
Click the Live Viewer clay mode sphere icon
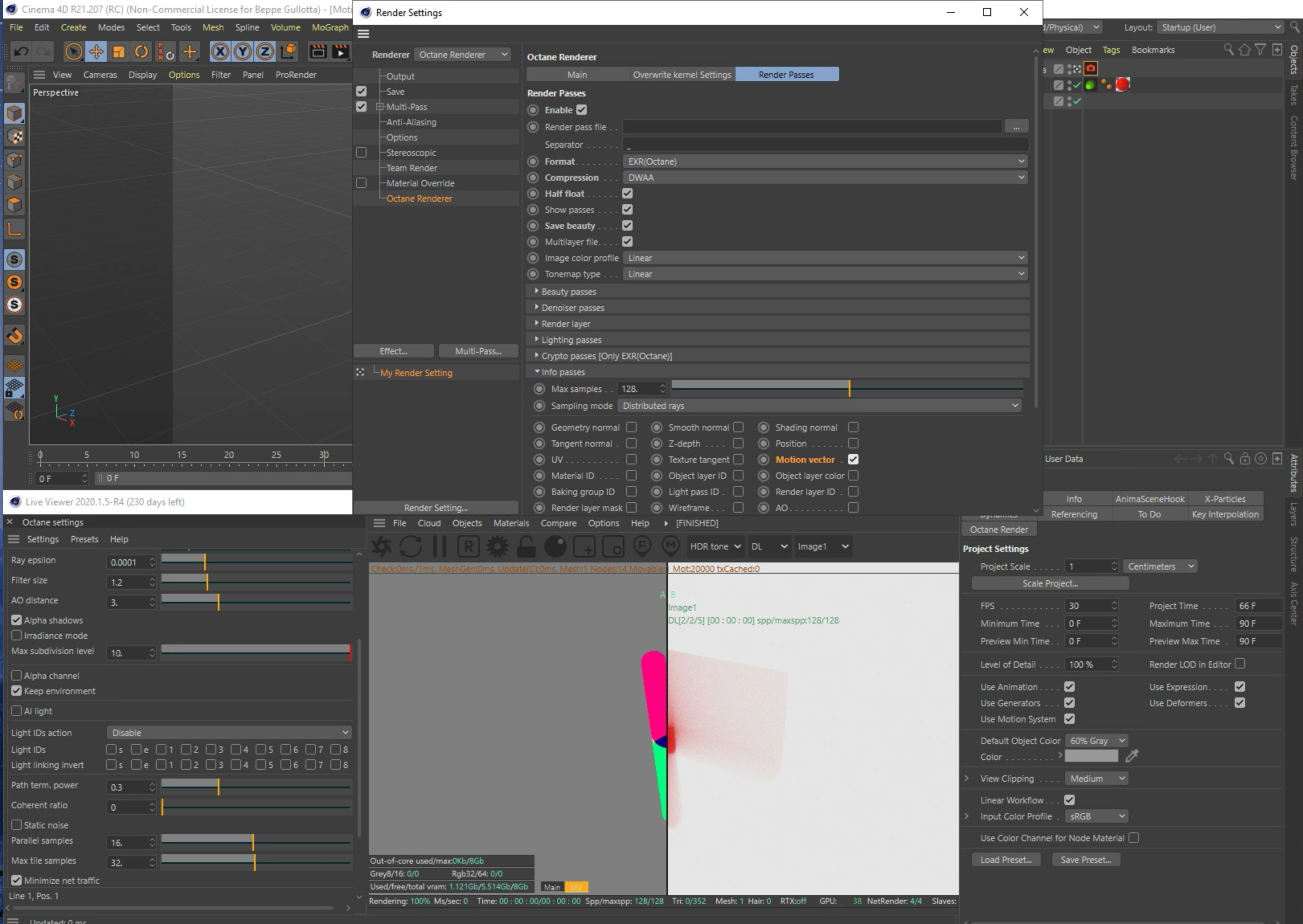tap(555, 547)
